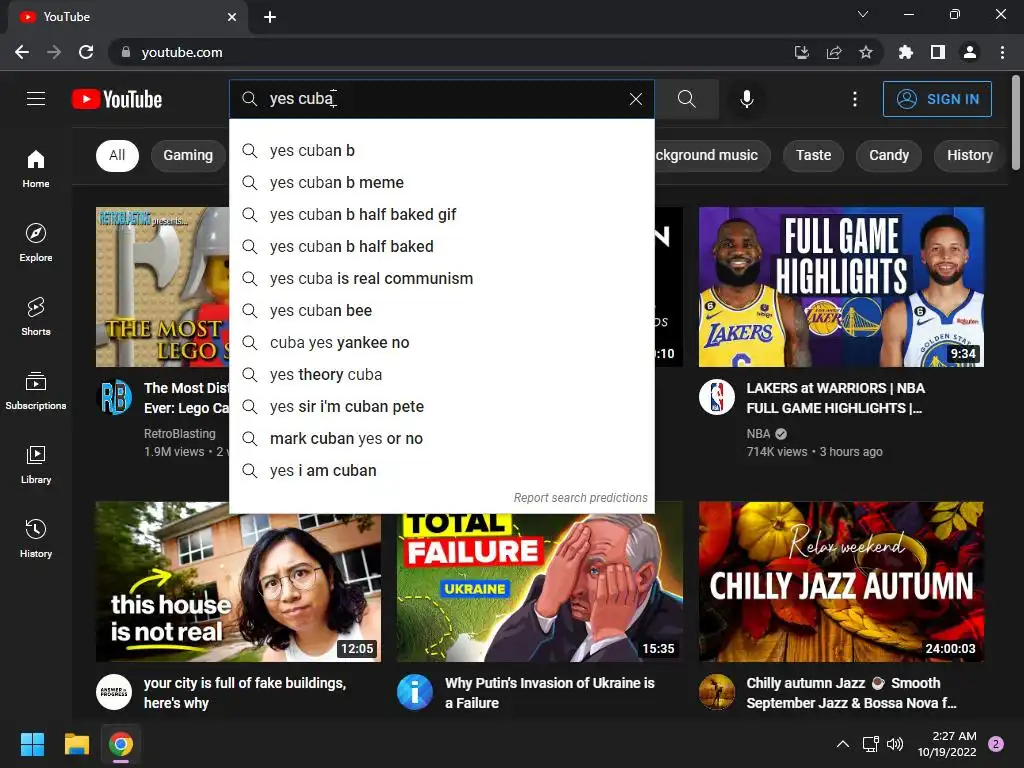
Task: Open the Chrome extensions puzzle icon
Action: (905, 52)
